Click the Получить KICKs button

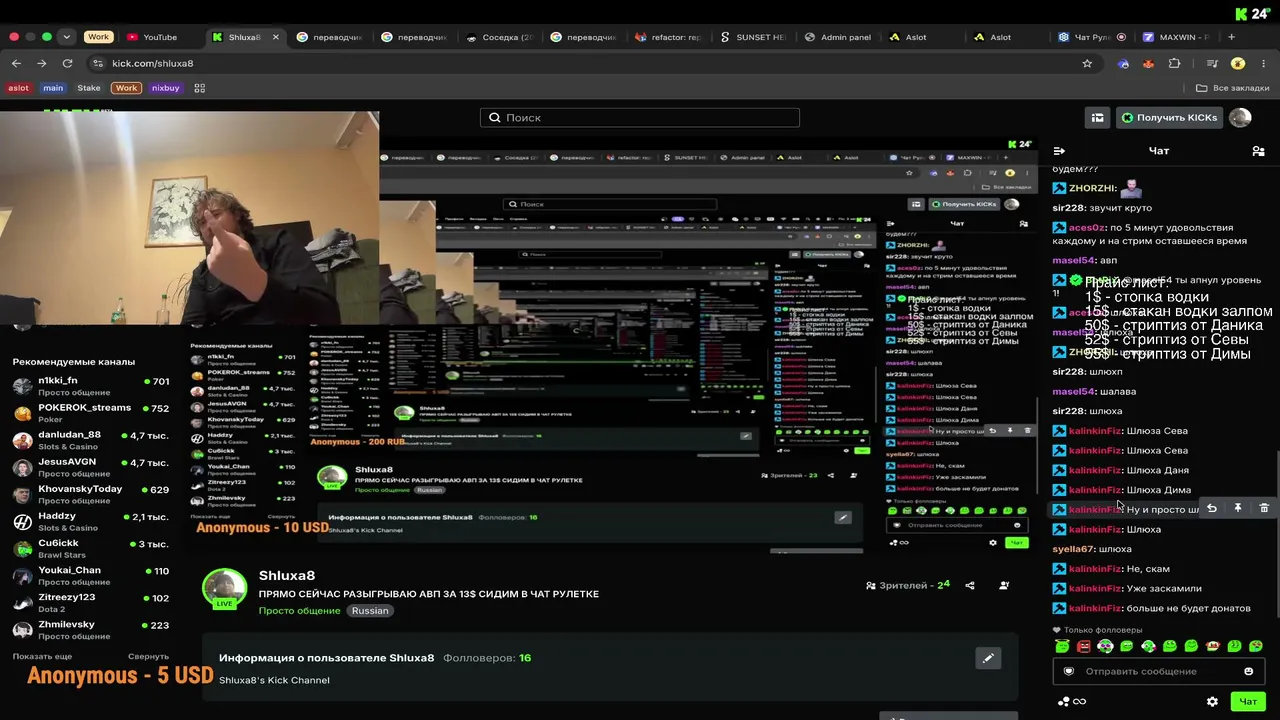[1169, 118]
